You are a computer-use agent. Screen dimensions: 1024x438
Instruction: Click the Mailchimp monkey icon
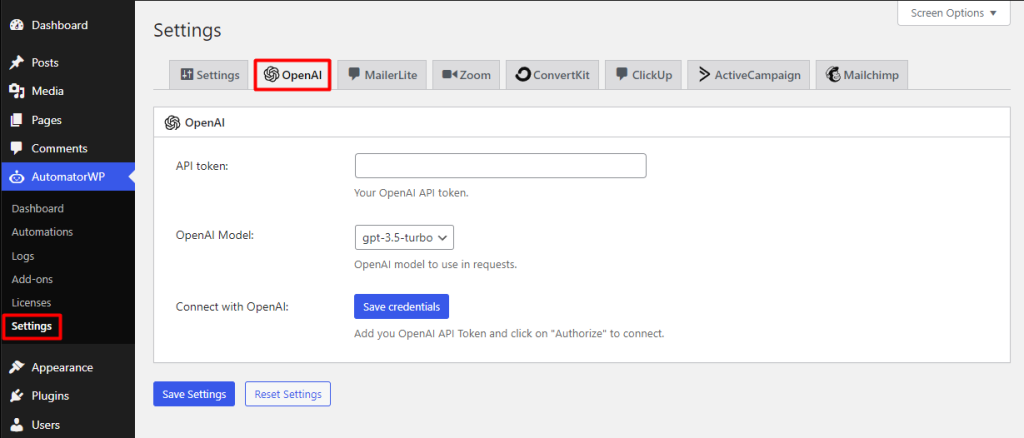pos(833,74)
